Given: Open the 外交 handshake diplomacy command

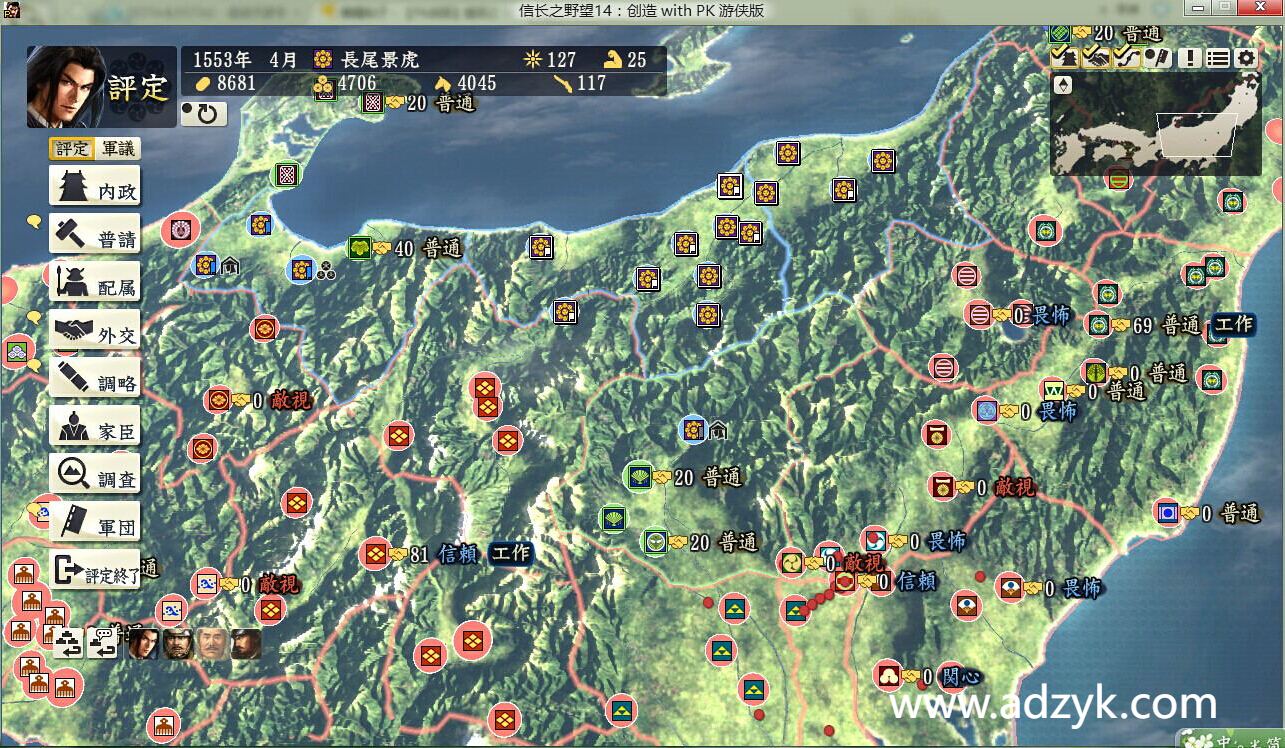Looking at the screenshot, I should pyautogui.click(x=95, y=329).
